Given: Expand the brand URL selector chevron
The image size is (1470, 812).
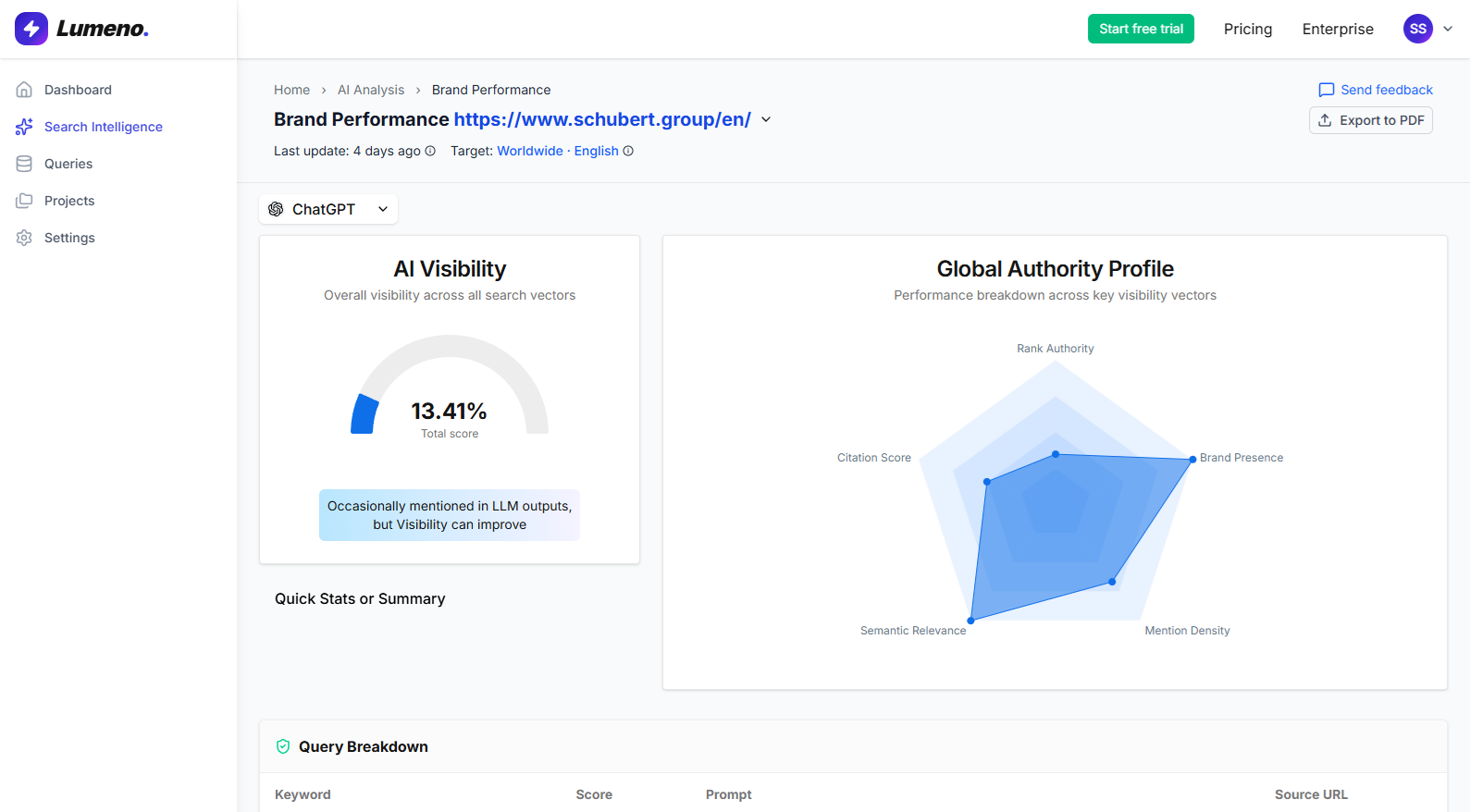Looking at the screenshot, I should pyautogui.click(x=766, y=119).
